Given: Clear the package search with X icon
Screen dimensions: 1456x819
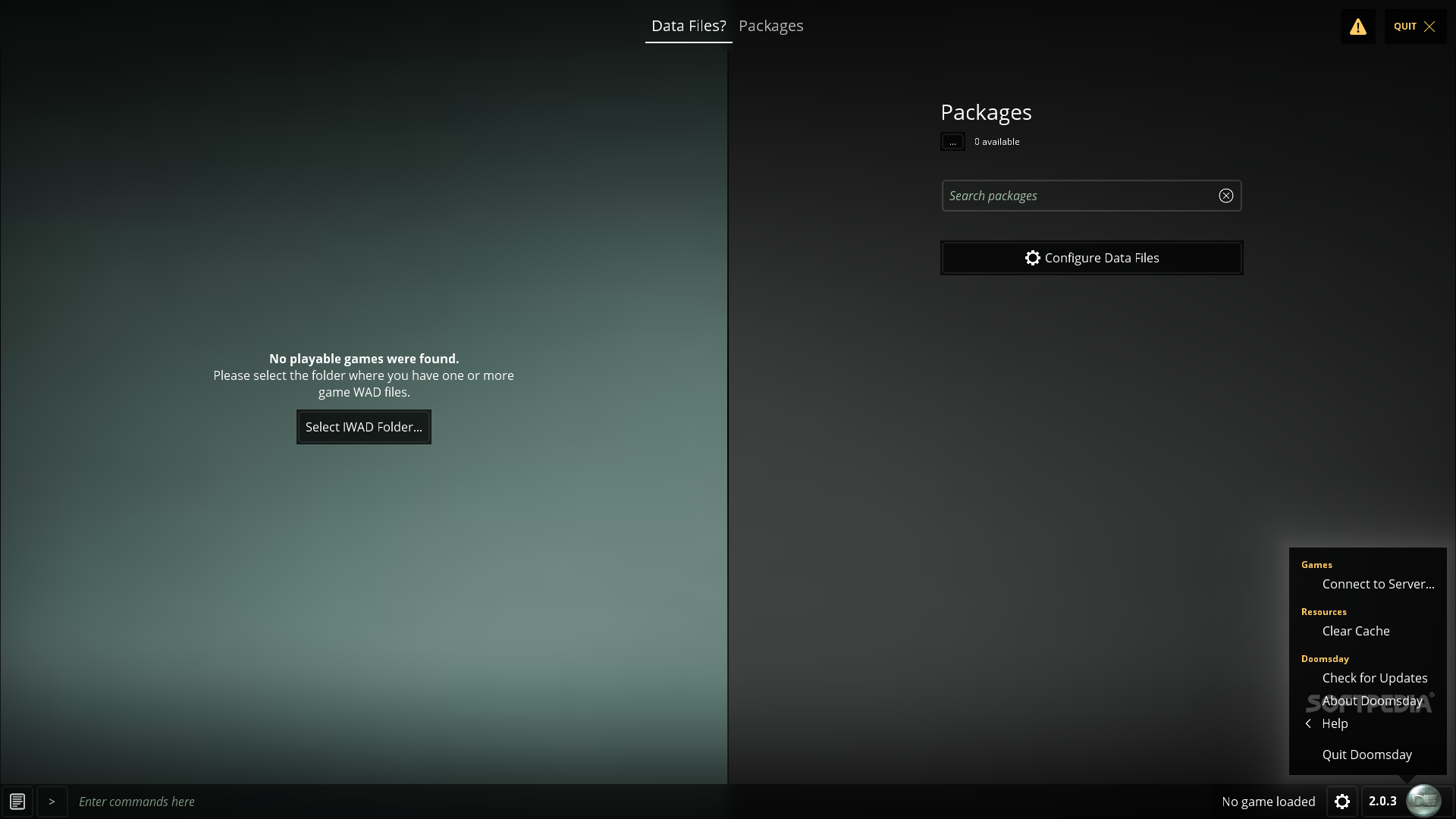Looking at the screenshot, I should (x=1225, y=196).
